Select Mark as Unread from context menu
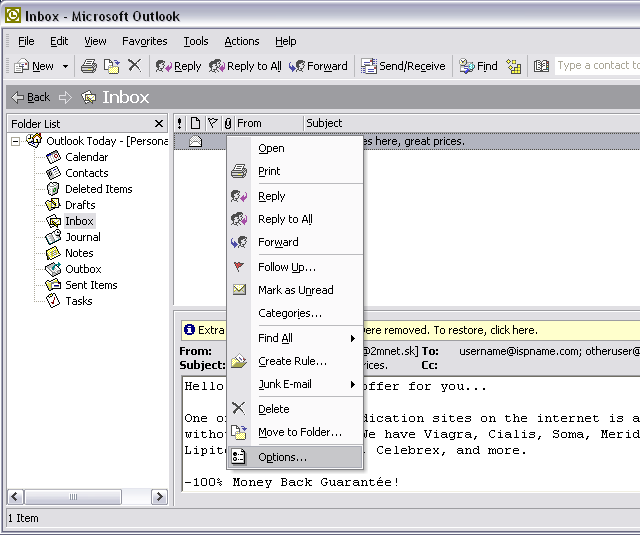This screenshot has height=535, width=640. (295, 290)
